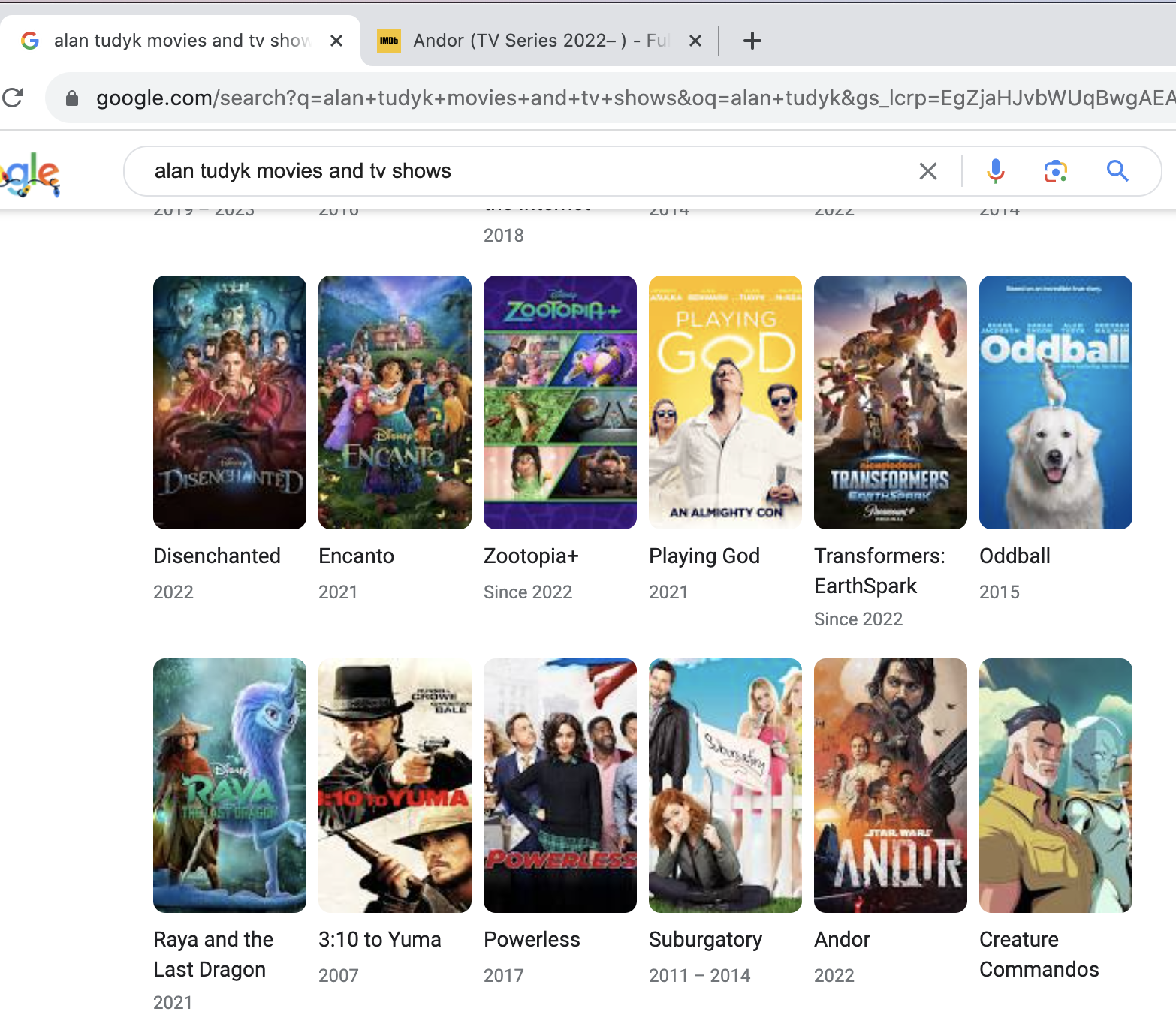
Task: Click '2011 – 2014' under Suburgatory
Action: click(x=700, y=975)
